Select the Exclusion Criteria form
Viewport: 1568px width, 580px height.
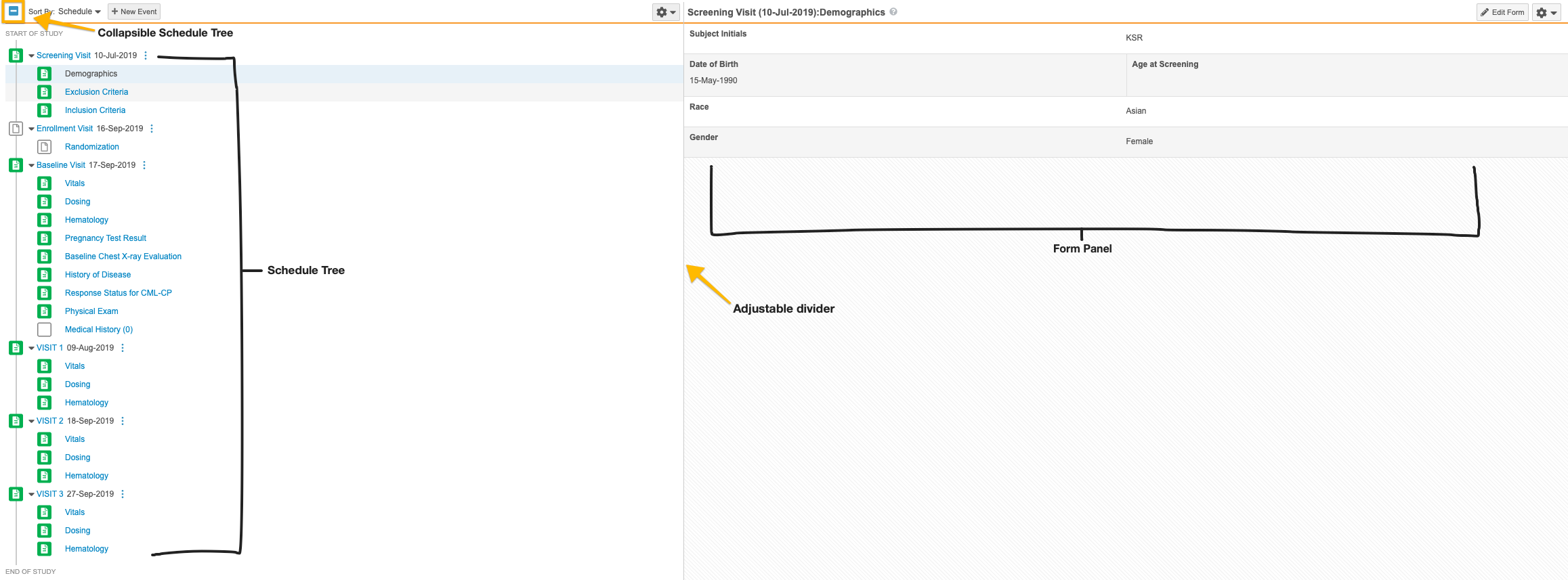pos(96,92)
